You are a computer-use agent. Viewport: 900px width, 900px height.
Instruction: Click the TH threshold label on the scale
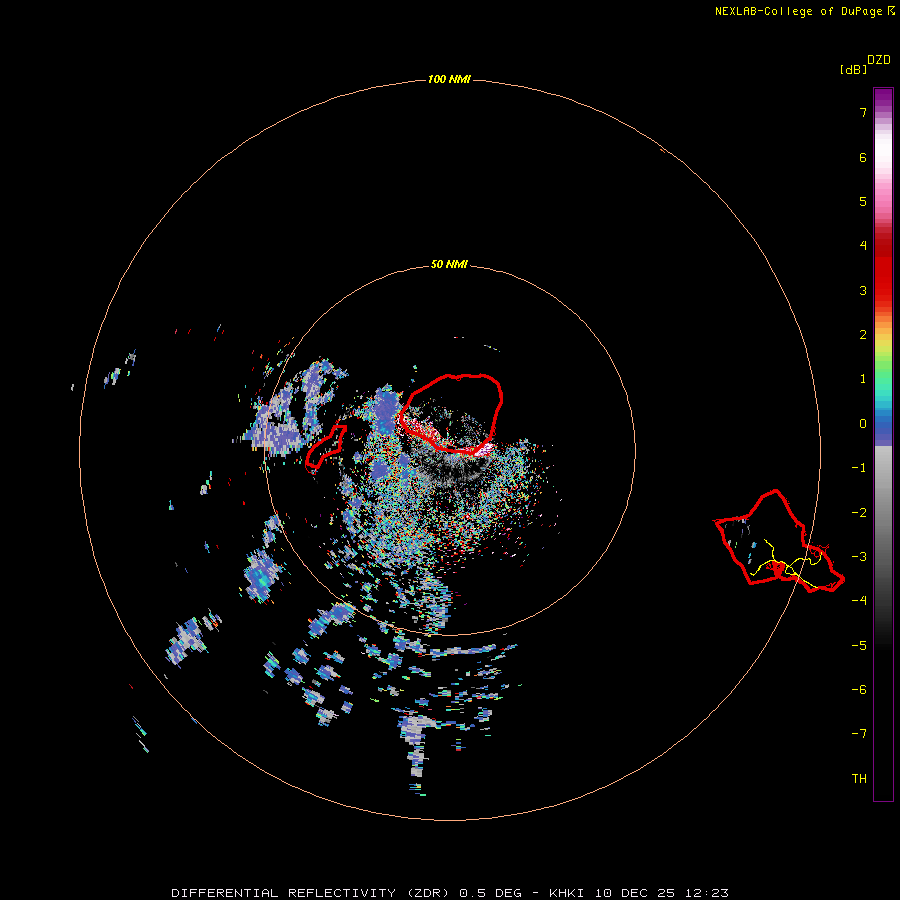pos(859,779)
